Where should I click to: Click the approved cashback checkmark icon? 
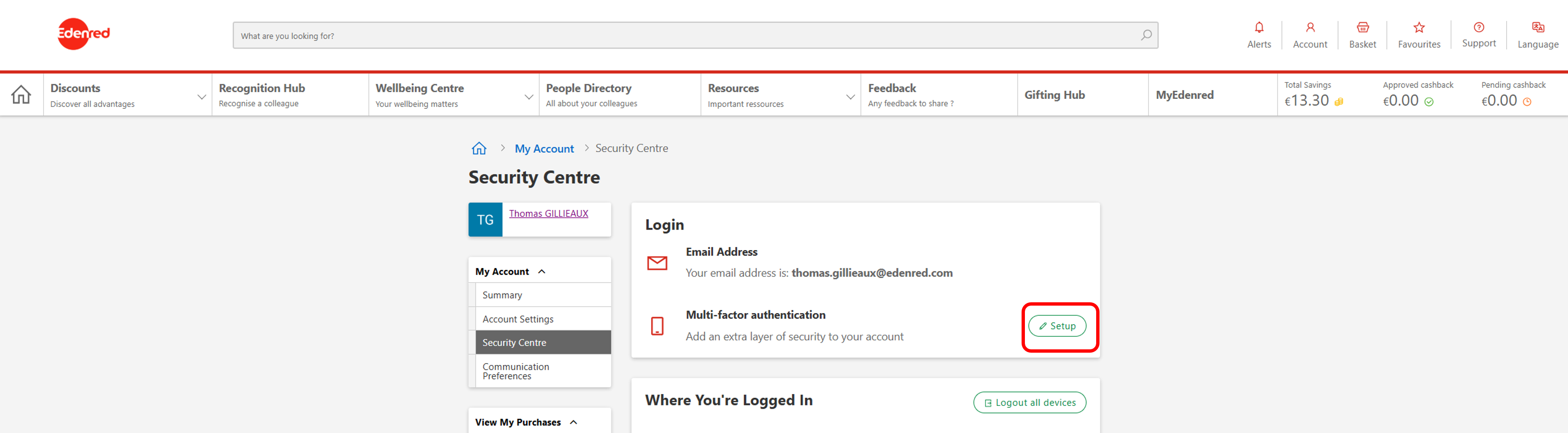1429,102
